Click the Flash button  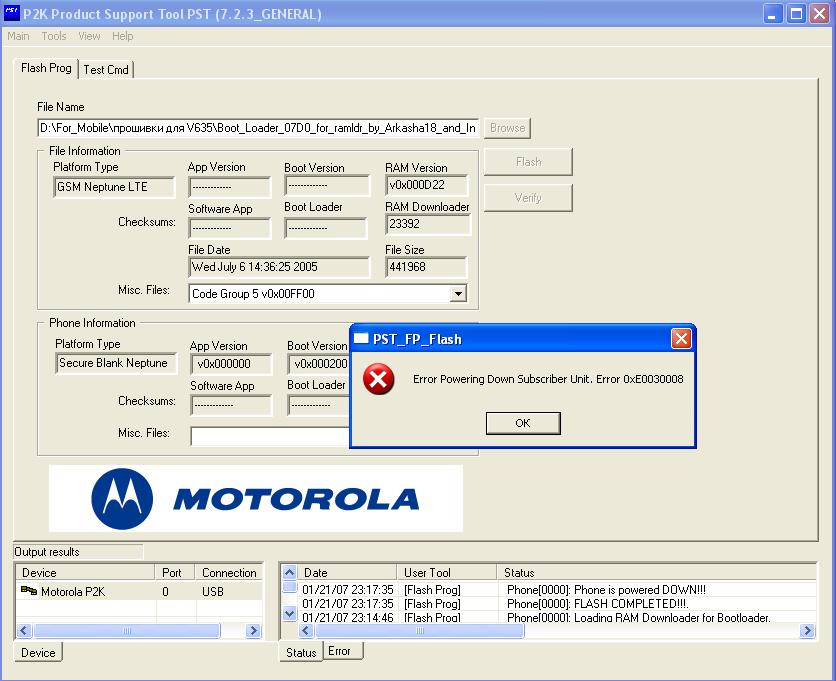(x=528, y=162)
